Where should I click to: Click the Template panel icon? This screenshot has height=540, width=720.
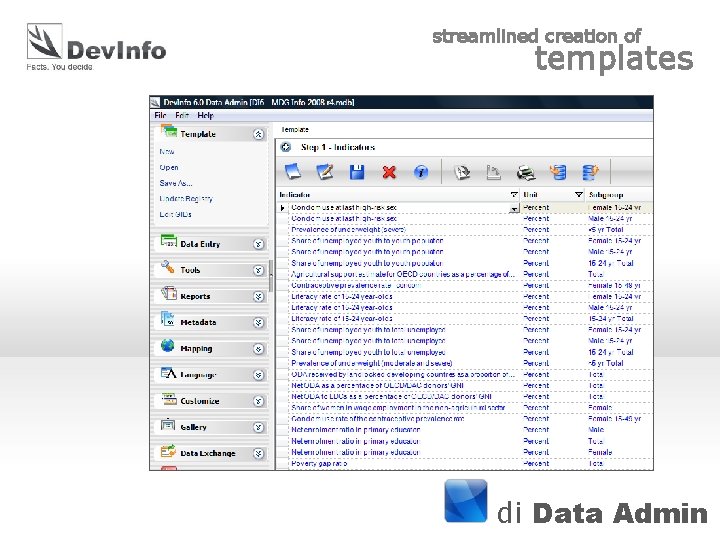tap(169, 132)
